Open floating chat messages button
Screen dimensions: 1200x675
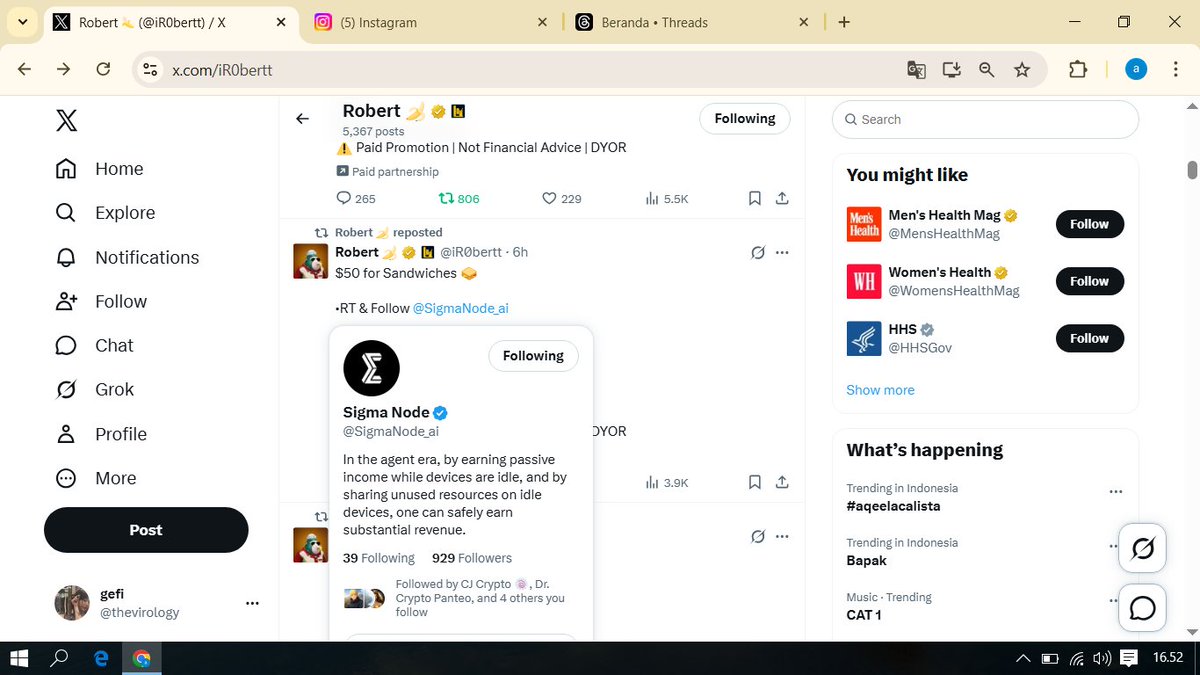click(x=1142, y=608)
